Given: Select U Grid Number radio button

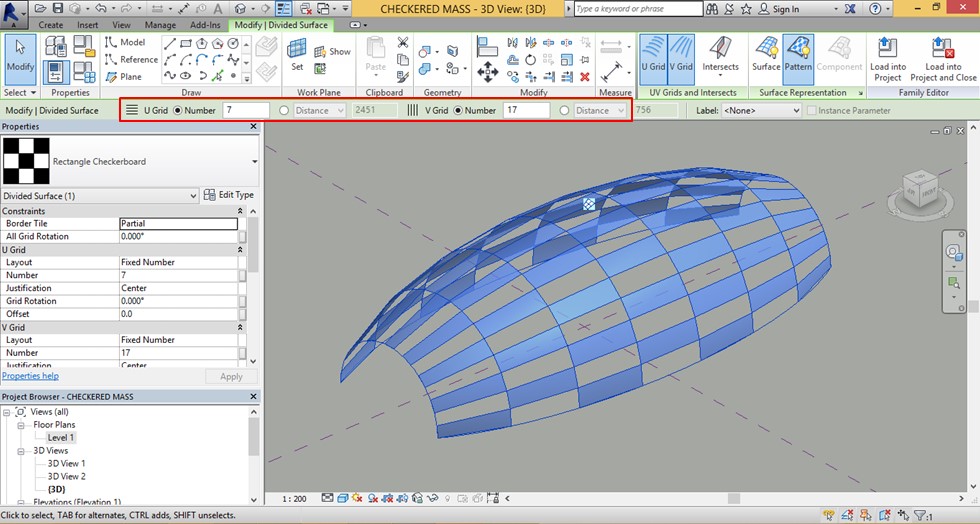Looking at the screenshot, I should (178, 111).
